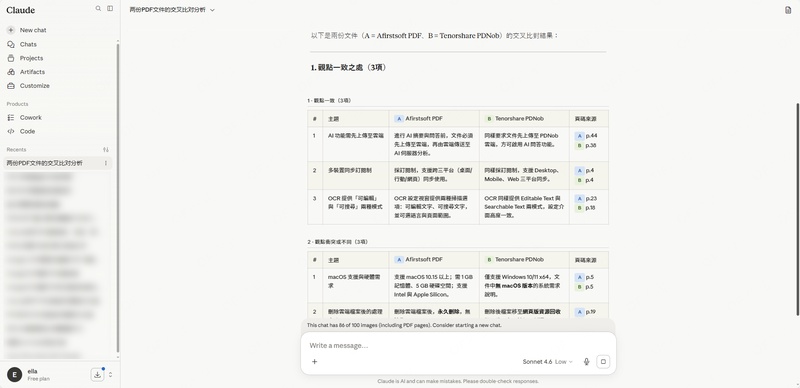The height and width of the screenshot is (388, 800).
Task: Click heading 1. 觀點一致之處（3項）
Action: tap(349, 67)
